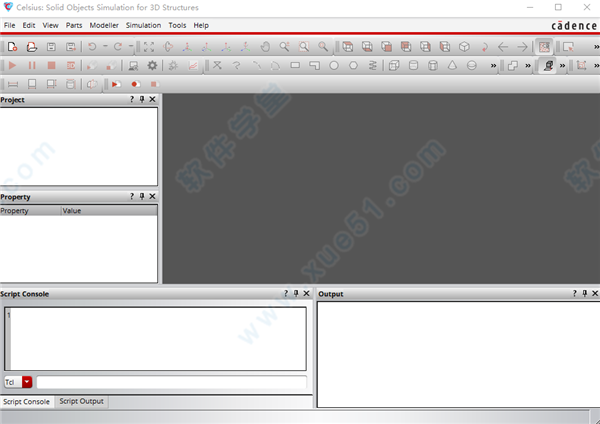The height and width of the screenshot is (424, 600).
Task: Switch to isometric cube view
Action: [464, 47]
